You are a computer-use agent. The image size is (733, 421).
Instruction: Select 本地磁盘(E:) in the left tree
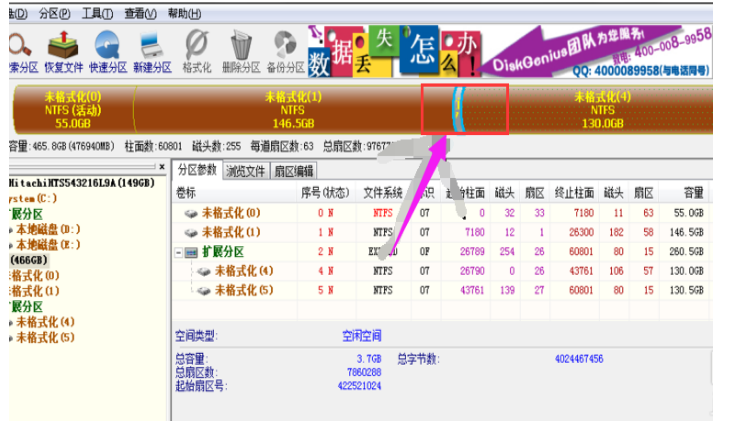tap(48, 245)
